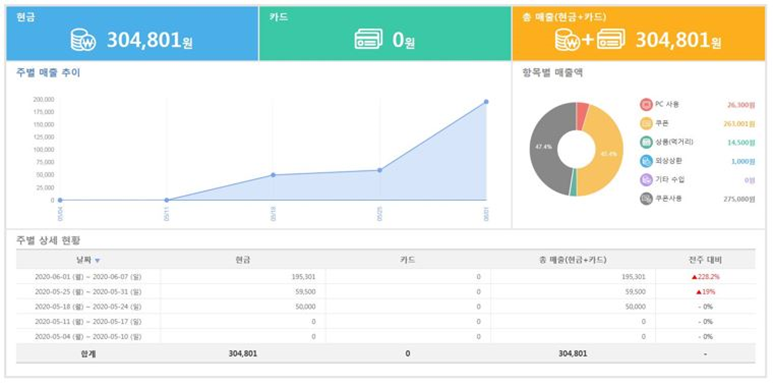Click the 날짜 column header label
Screen dimensions: 773x384
pos(84,260)
